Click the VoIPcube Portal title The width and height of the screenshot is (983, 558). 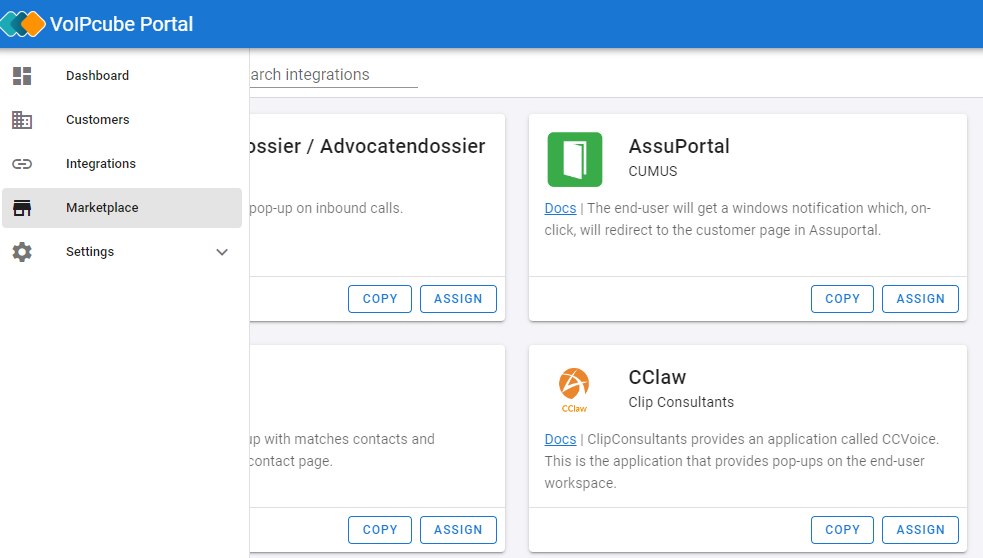click(122, 24)
